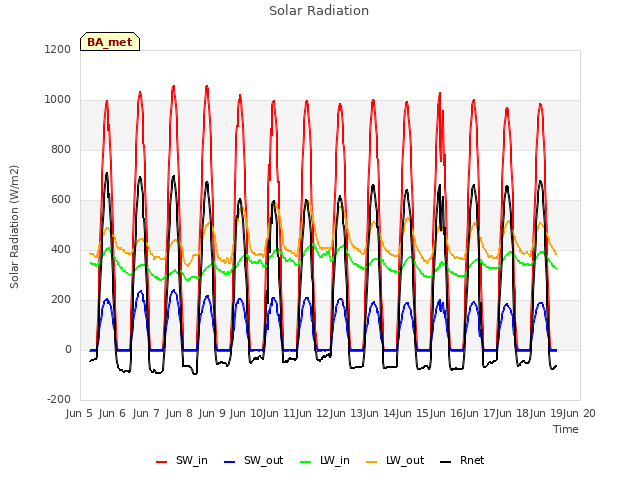The image size is (640, 480).
Task: Toggle the SW_out legend entry
Action: point(253,460)
